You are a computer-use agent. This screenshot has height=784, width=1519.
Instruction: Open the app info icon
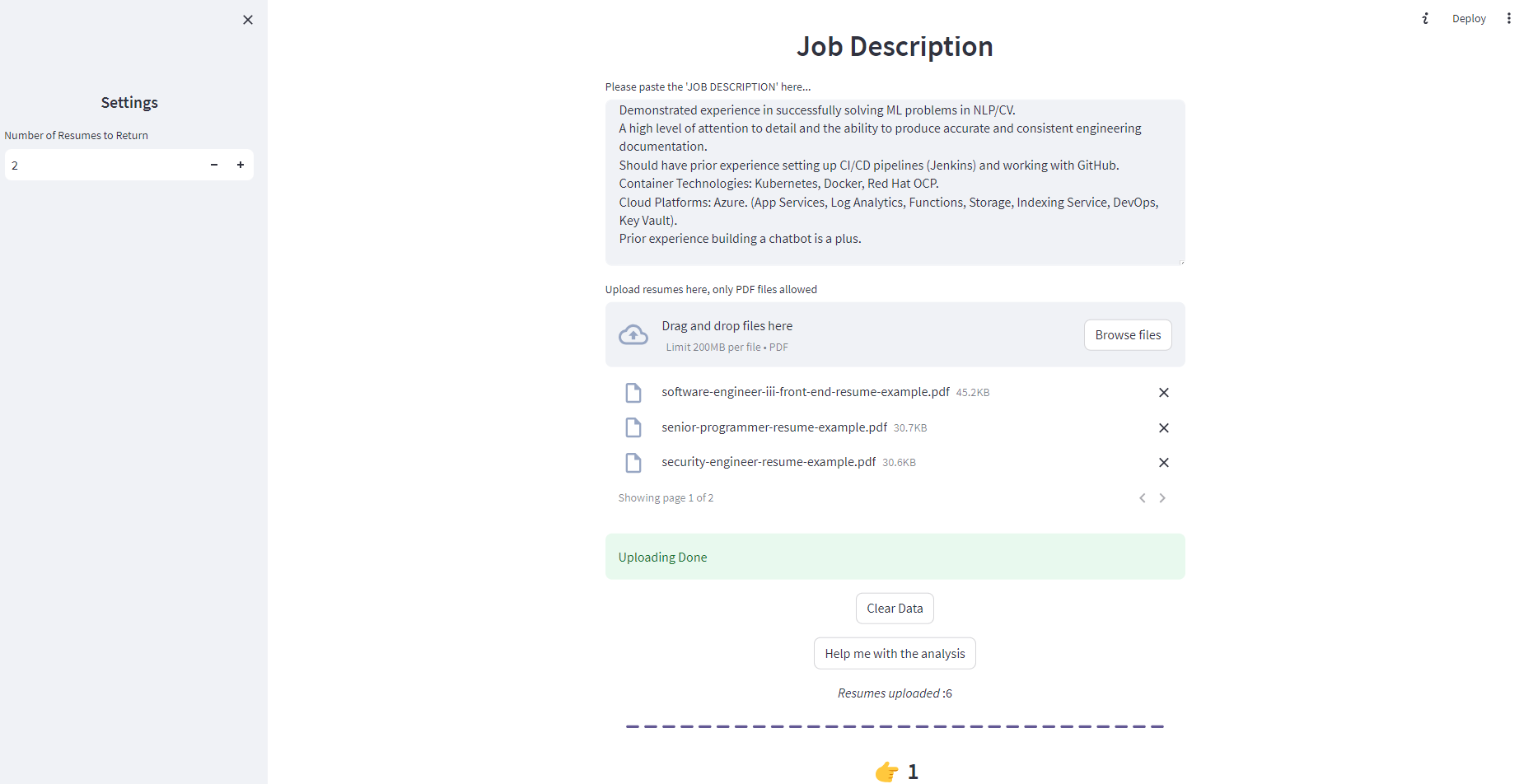(1425, 18)
